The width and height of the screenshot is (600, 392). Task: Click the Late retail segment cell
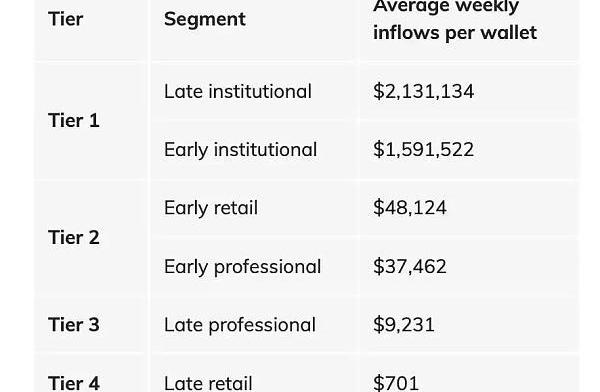pyautogui.click(x=208, y=383)
